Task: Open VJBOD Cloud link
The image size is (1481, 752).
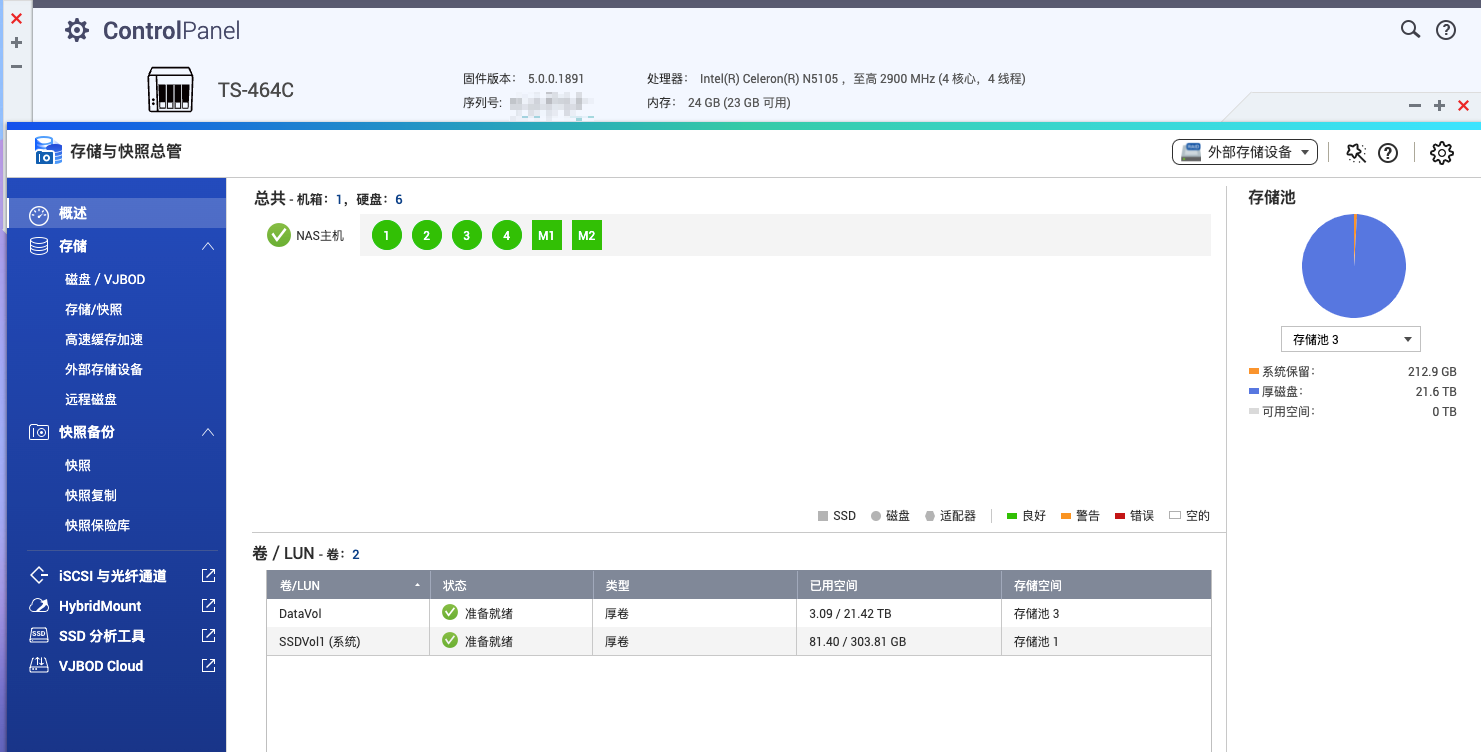Action: [x=101, y=666]
